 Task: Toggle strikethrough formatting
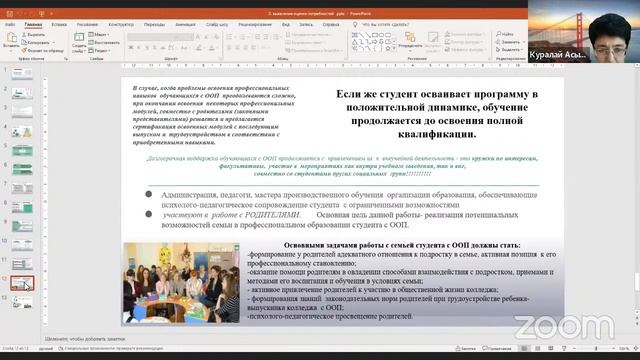[162, 48]
